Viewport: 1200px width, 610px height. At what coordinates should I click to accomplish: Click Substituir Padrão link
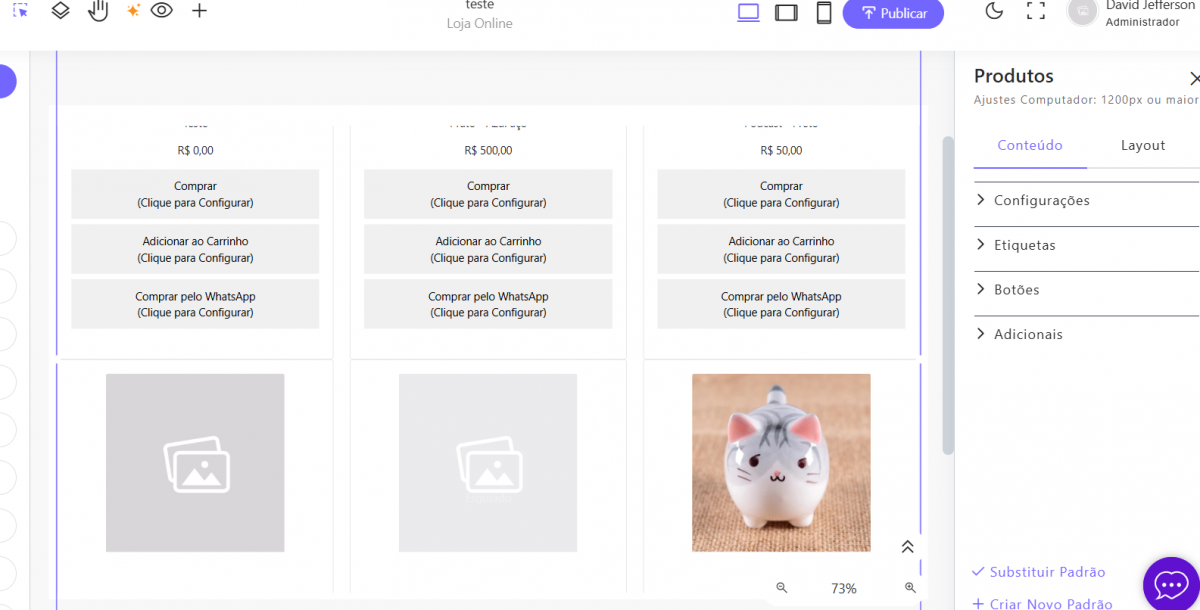(1046, 572)
